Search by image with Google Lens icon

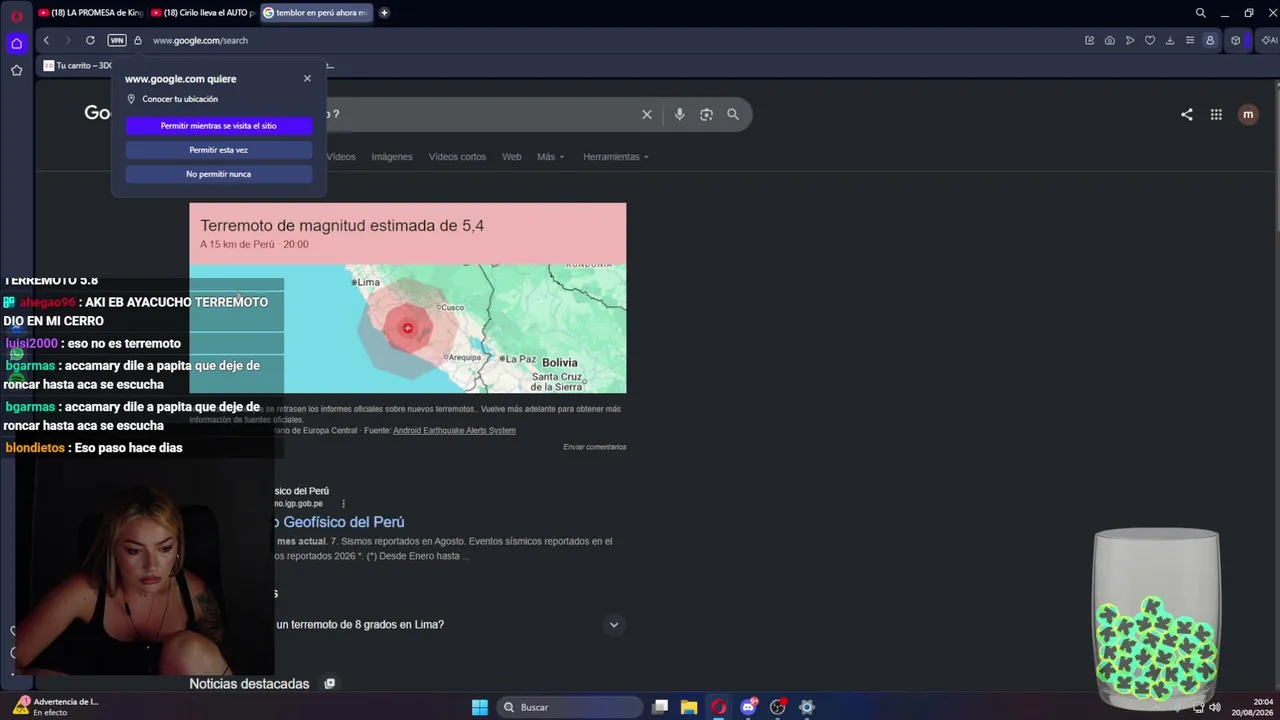pyautogui.click(x=706, y=114)
